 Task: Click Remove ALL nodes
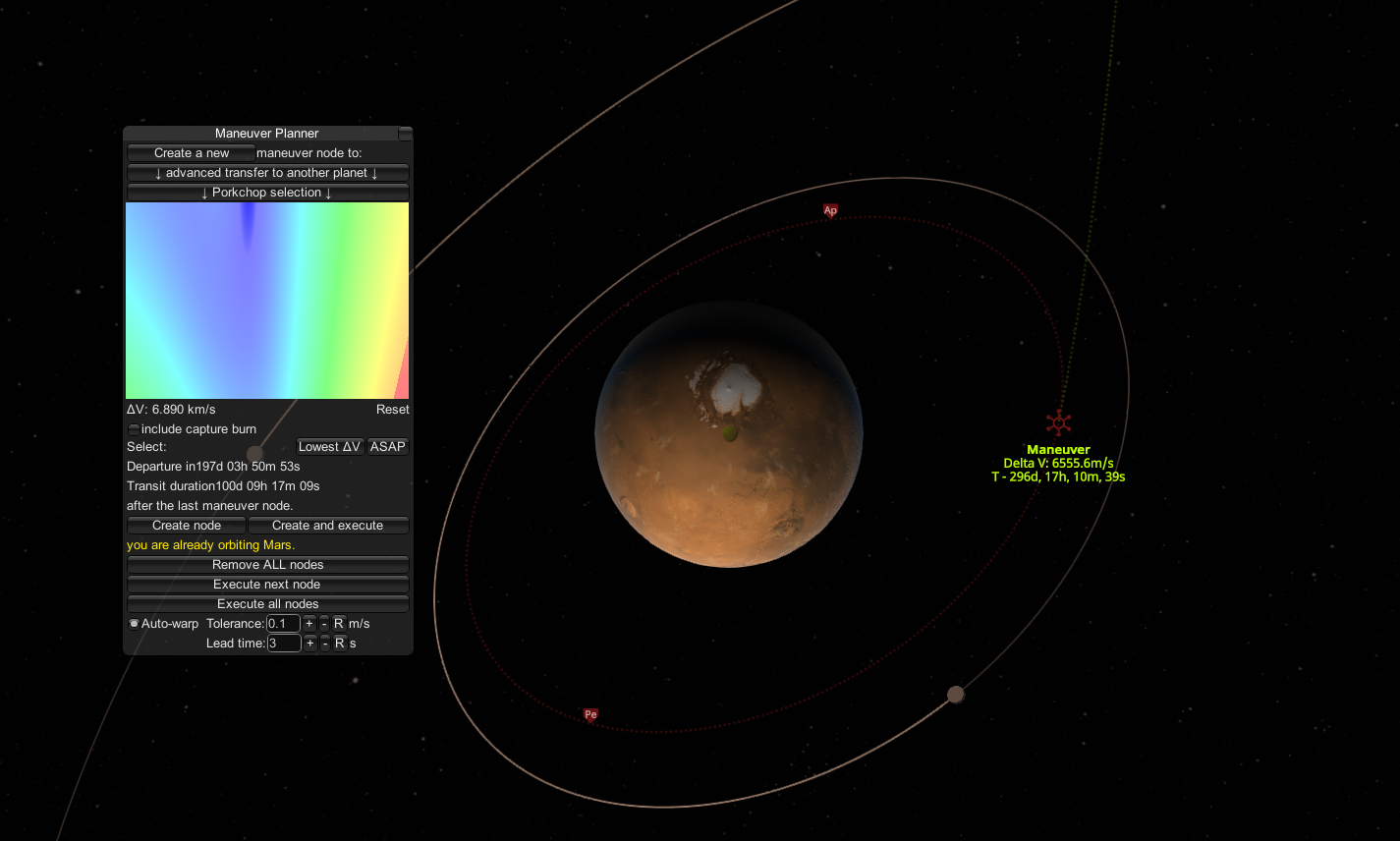tap(267, 565)
